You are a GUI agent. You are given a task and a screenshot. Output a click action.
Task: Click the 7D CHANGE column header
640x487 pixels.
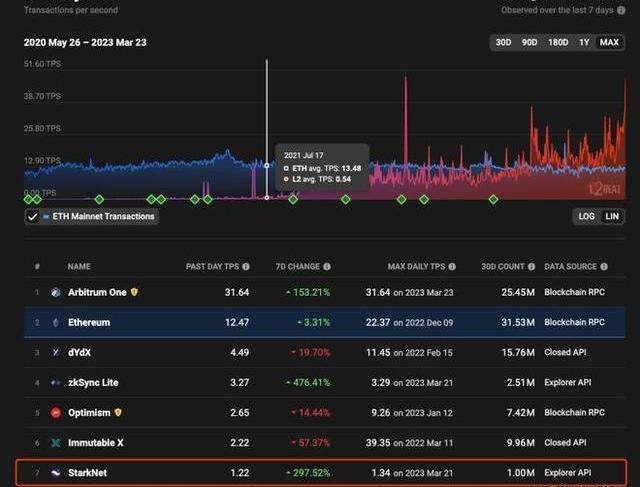298,267
